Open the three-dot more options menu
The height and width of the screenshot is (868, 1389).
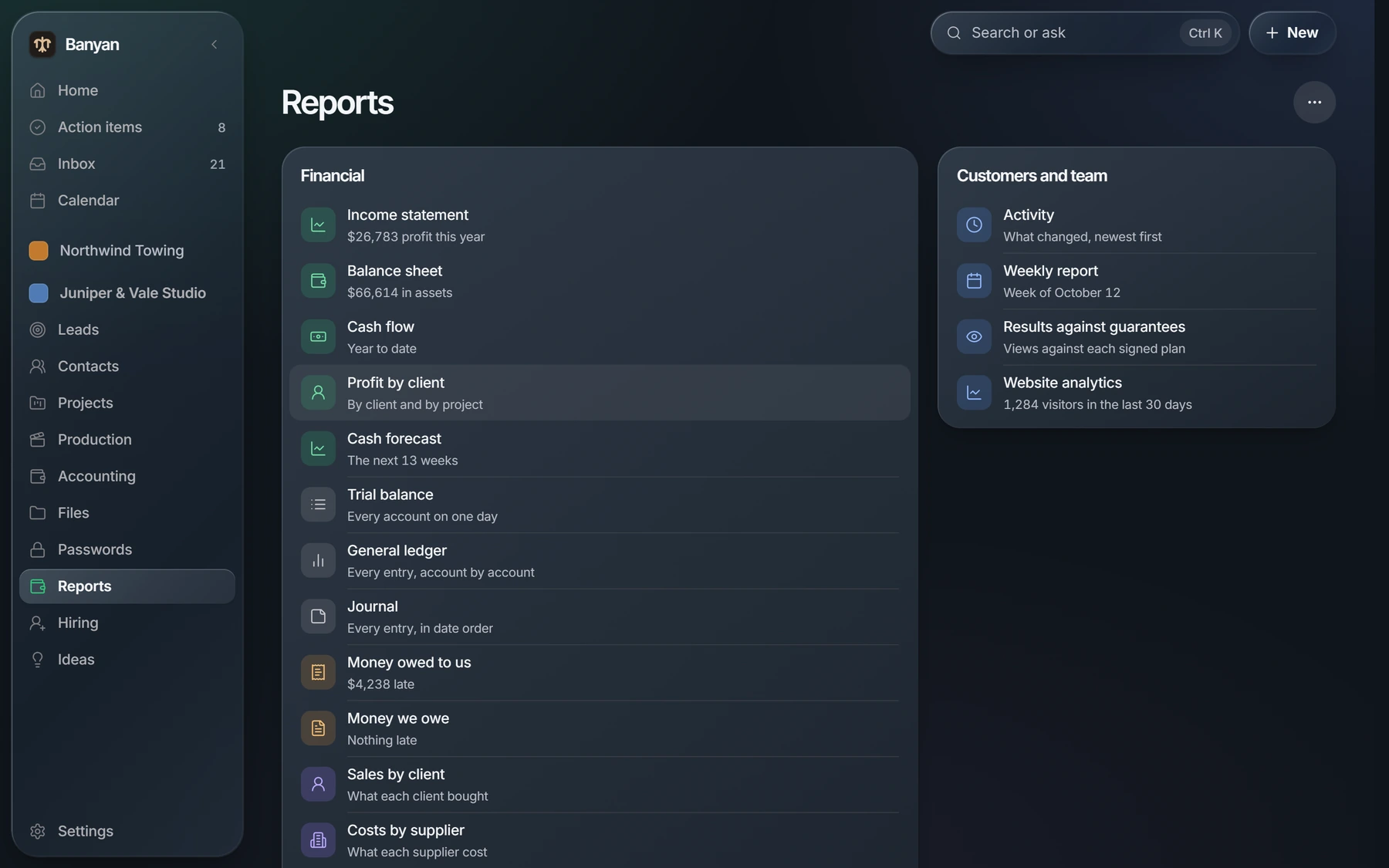tap(1314, 103)
